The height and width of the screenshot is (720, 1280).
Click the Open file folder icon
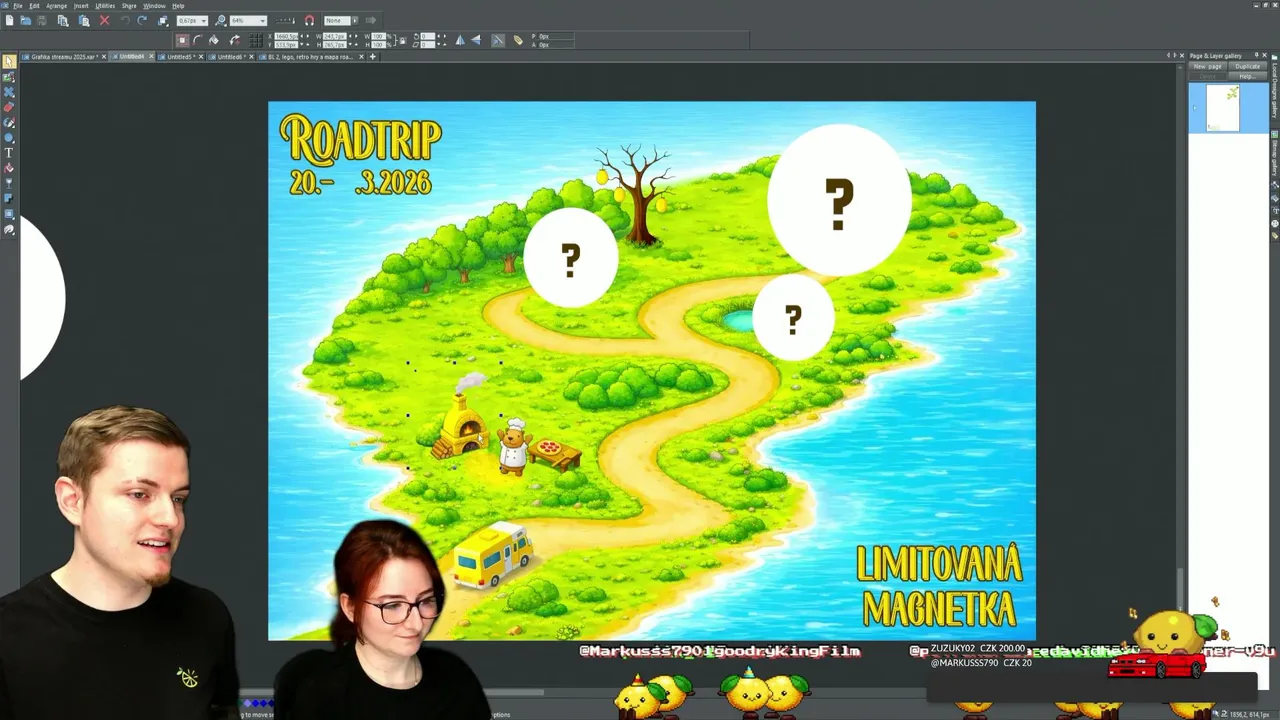click(25, 20)
